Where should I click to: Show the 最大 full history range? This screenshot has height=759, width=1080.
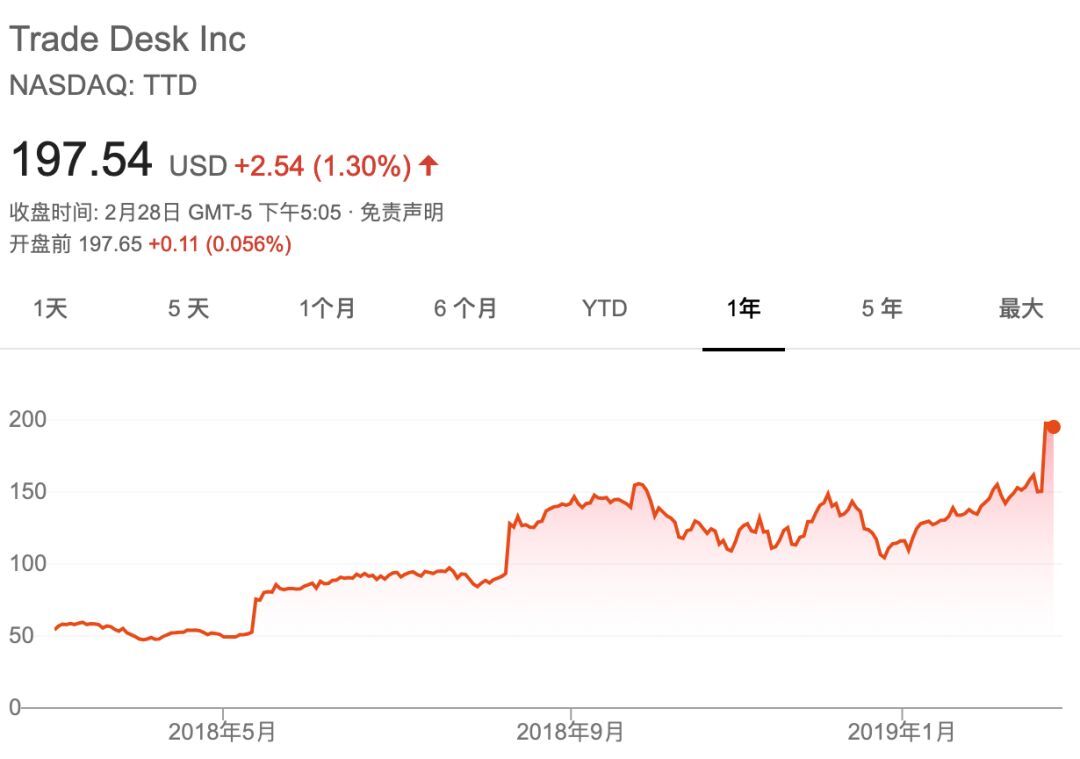(x=1021, y=308)
